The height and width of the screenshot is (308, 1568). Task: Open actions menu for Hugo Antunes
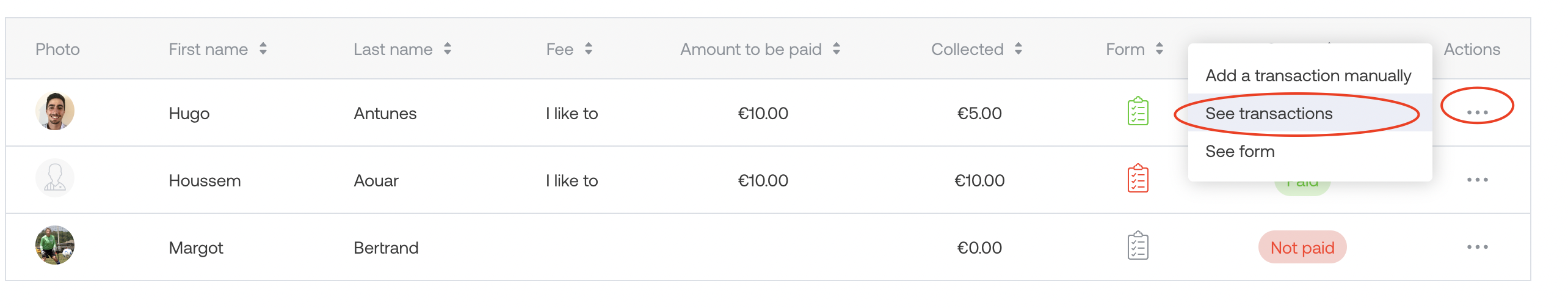click(x=1477, y=112)
